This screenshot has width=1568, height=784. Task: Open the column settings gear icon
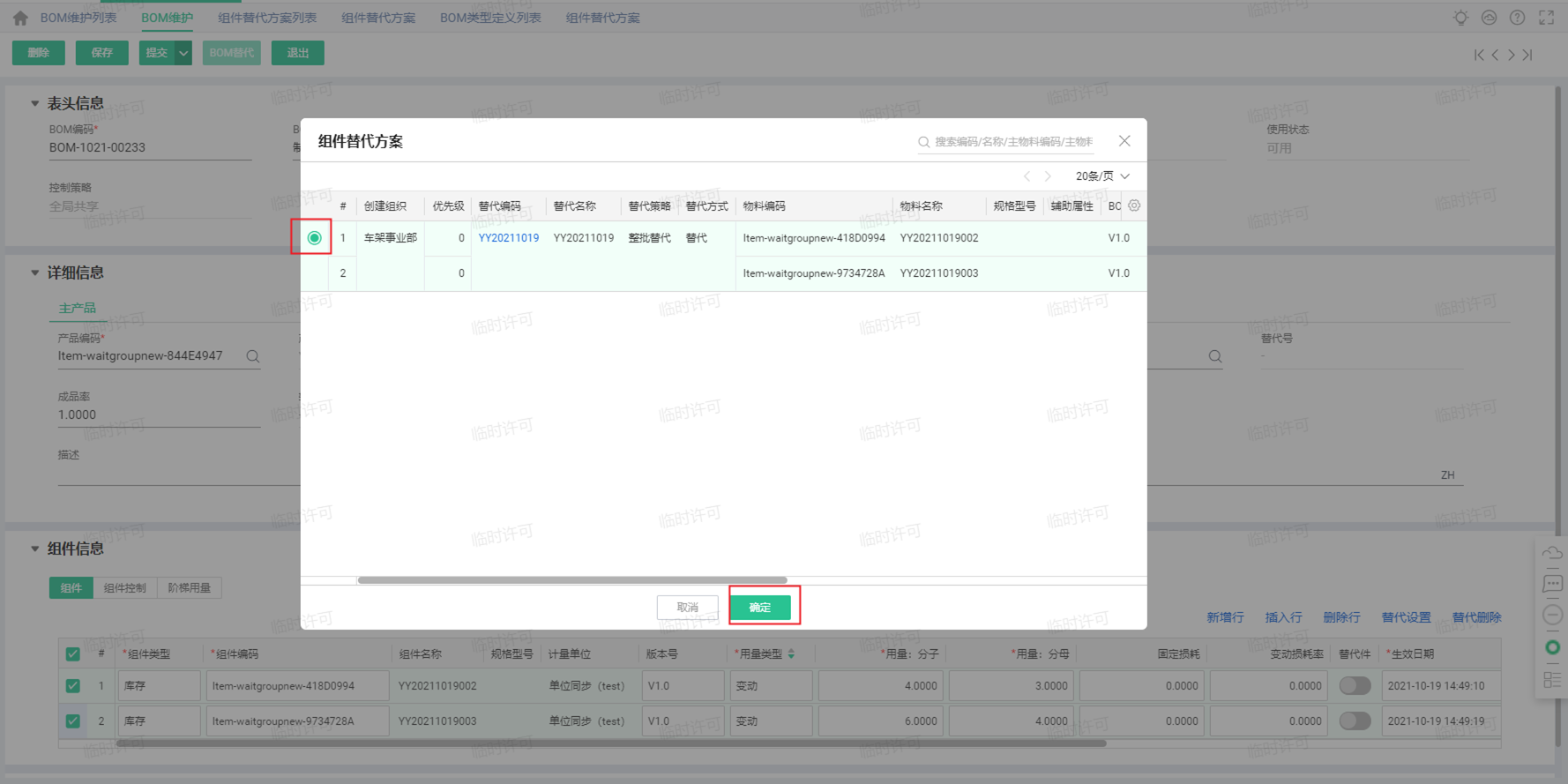[1134, 205]
